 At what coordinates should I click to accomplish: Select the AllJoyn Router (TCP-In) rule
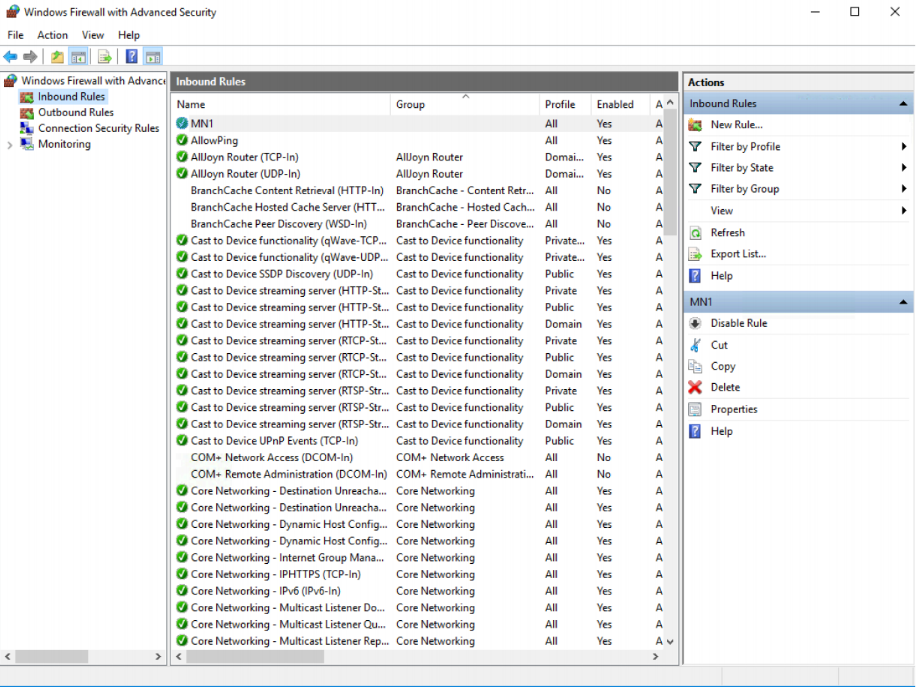click(x=419, y=157)
